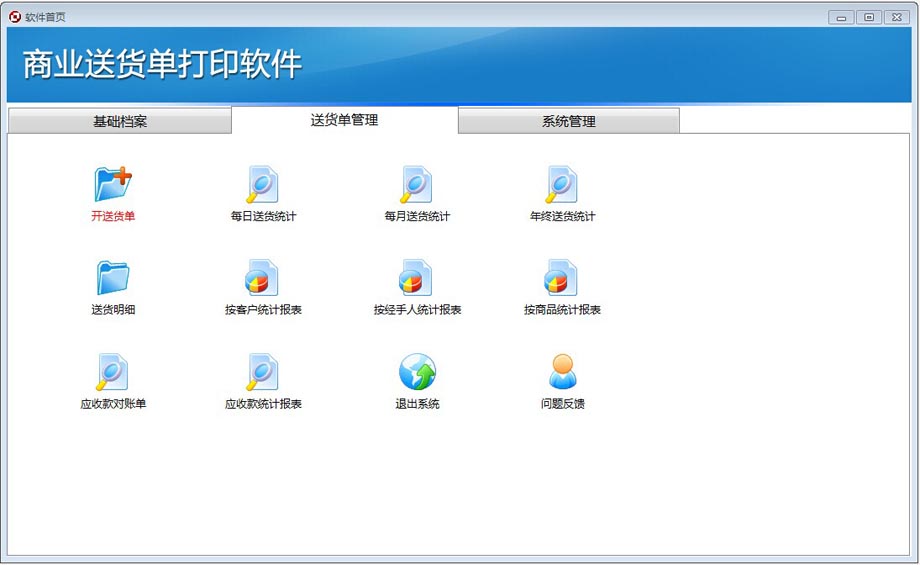
Task: Click the red 开送货单 label
Action: (113, 216)
